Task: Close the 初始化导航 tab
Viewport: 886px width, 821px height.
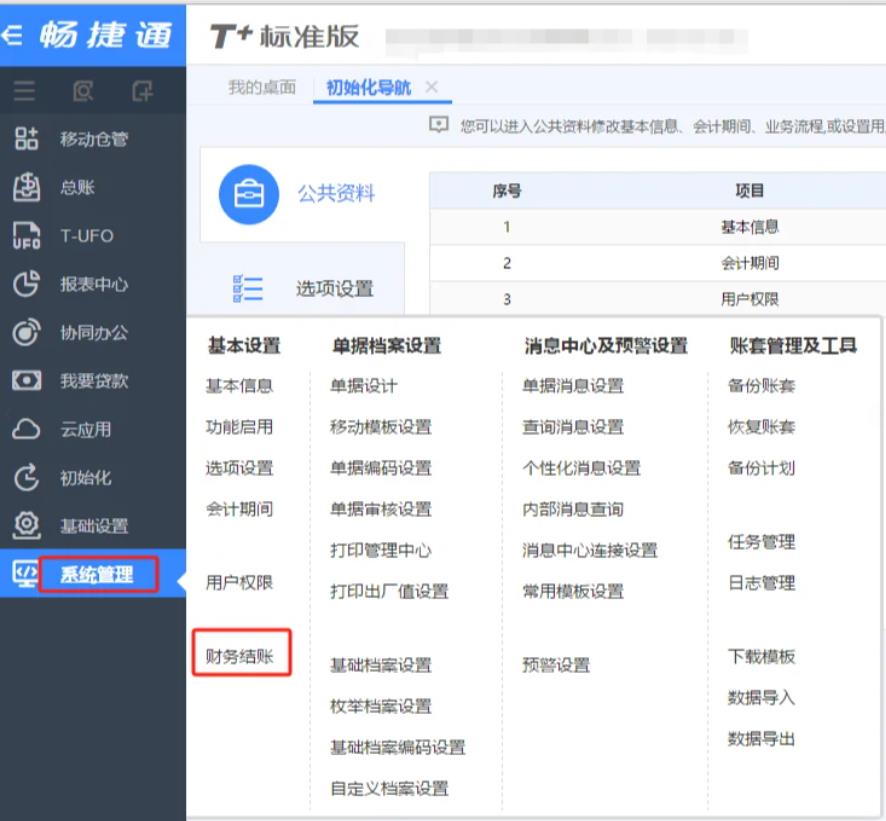Action: click(x=432, y=88)
